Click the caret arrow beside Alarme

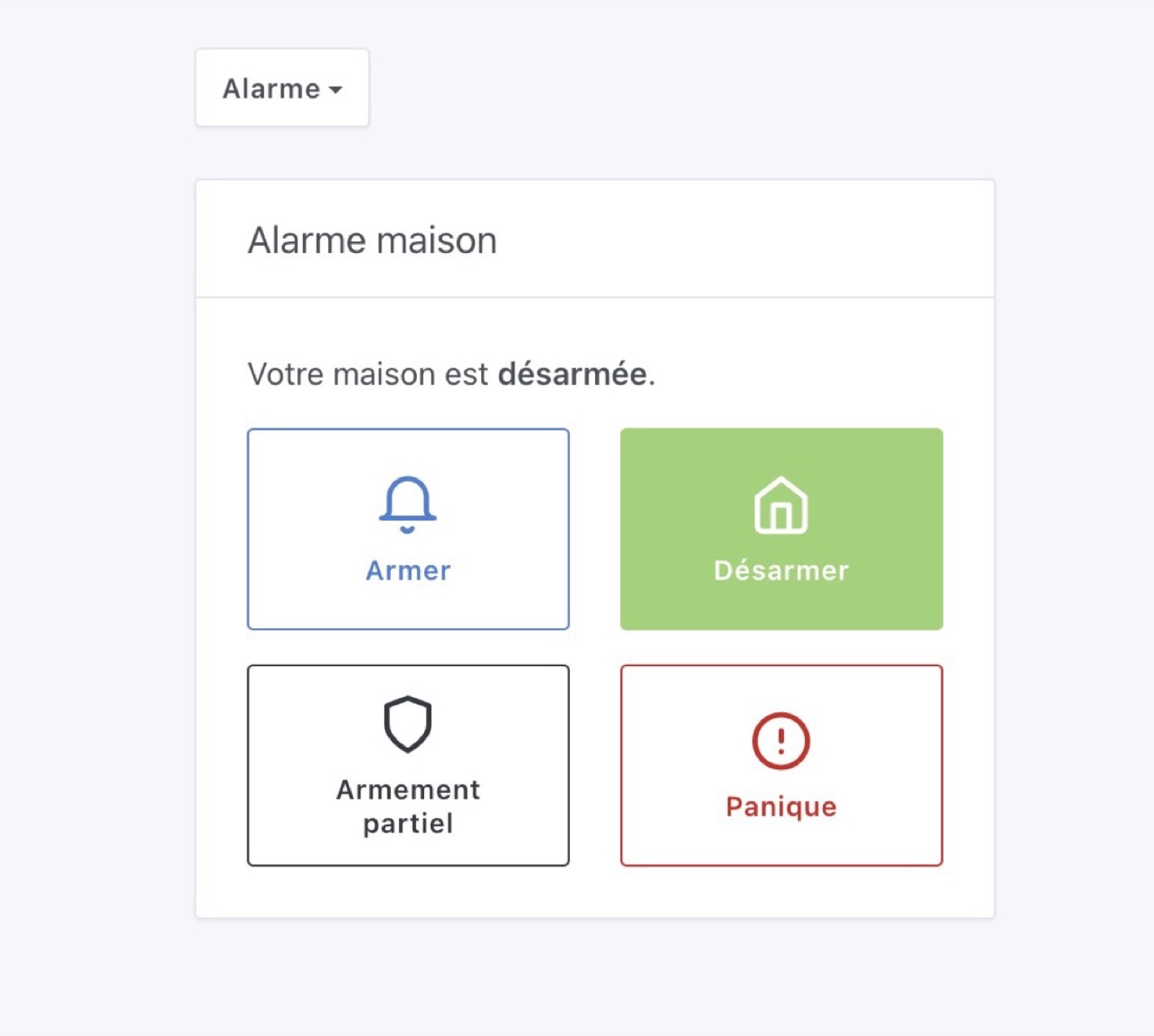pos(335,90)
